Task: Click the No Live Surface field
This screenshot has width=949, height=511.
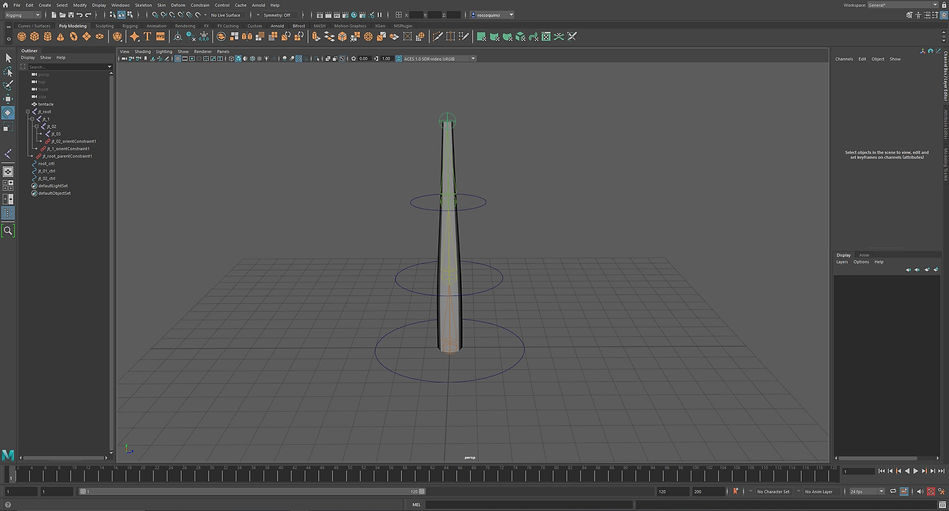Action: [x=226, y=15]
